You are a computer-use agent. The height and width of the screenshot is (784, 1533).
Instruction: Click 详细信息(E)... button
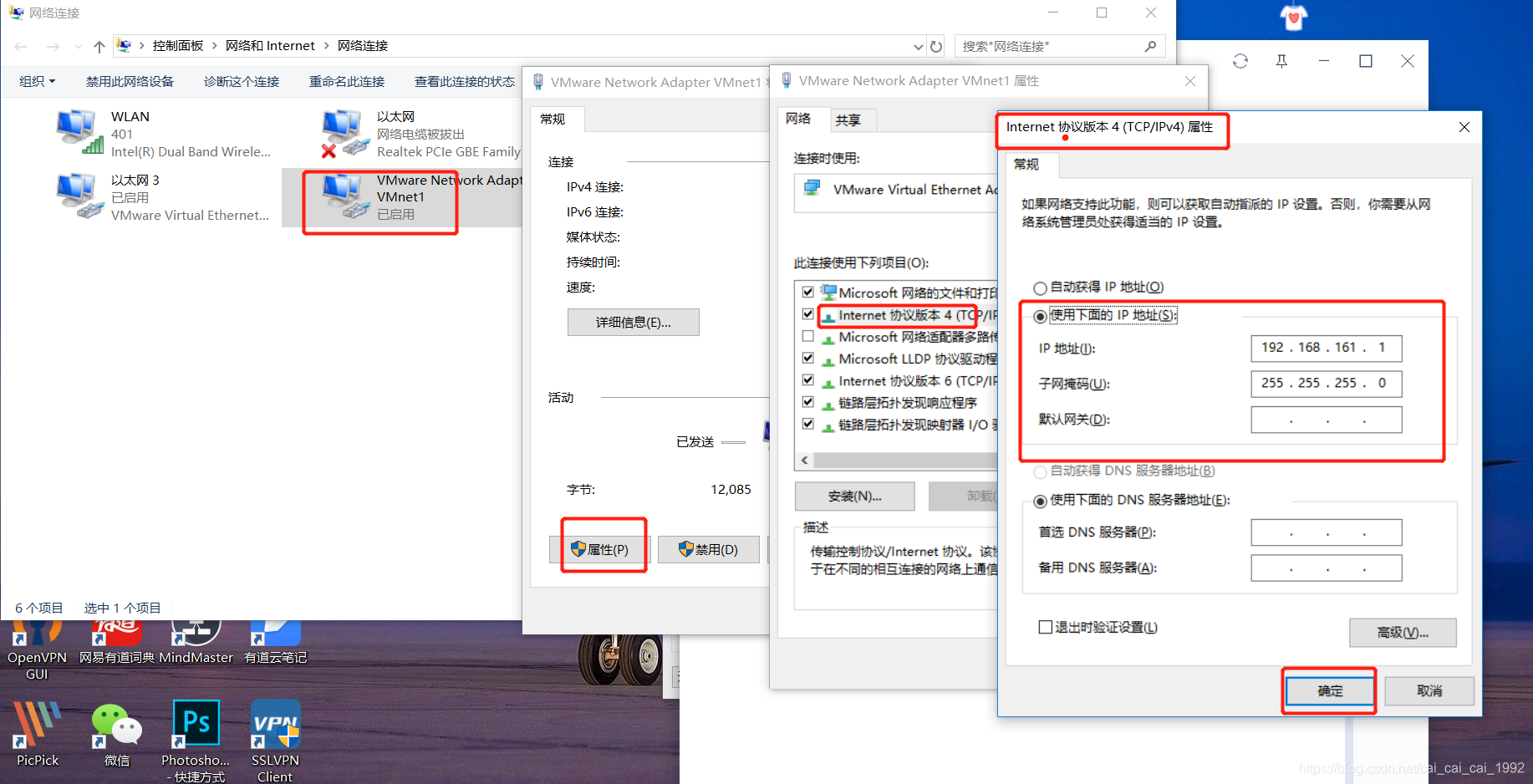[633, 323]
